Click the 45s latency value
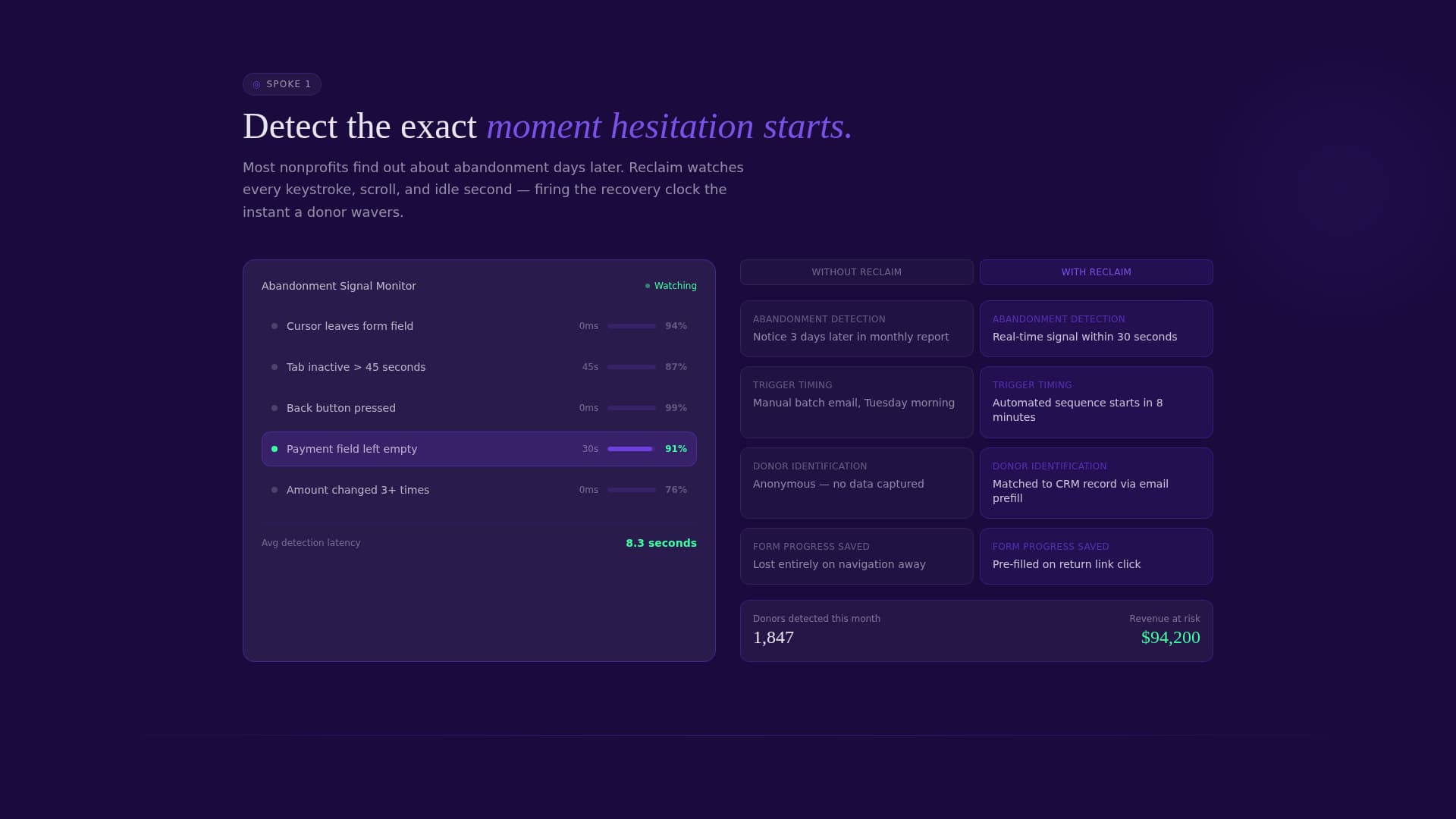The image size is (1456, 819). click(x=590, y=367)
